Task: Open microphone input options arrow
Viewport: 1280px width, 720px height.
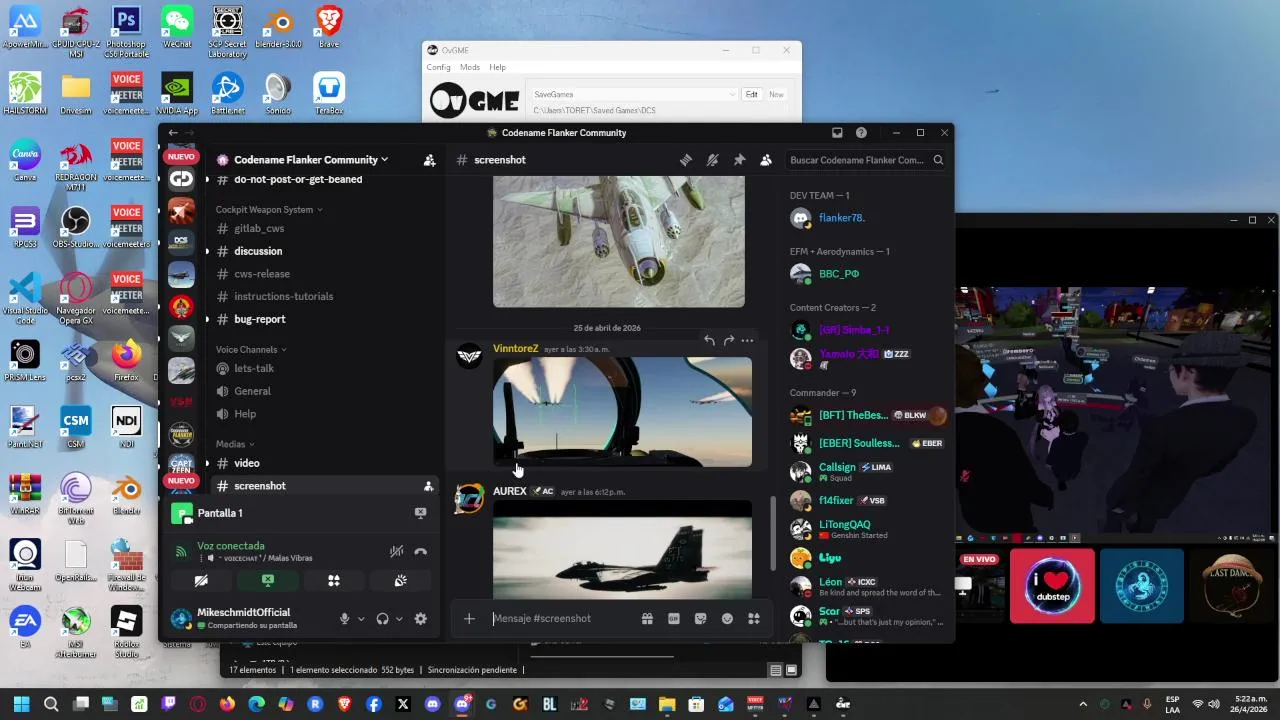Action: tap(361, 619)
